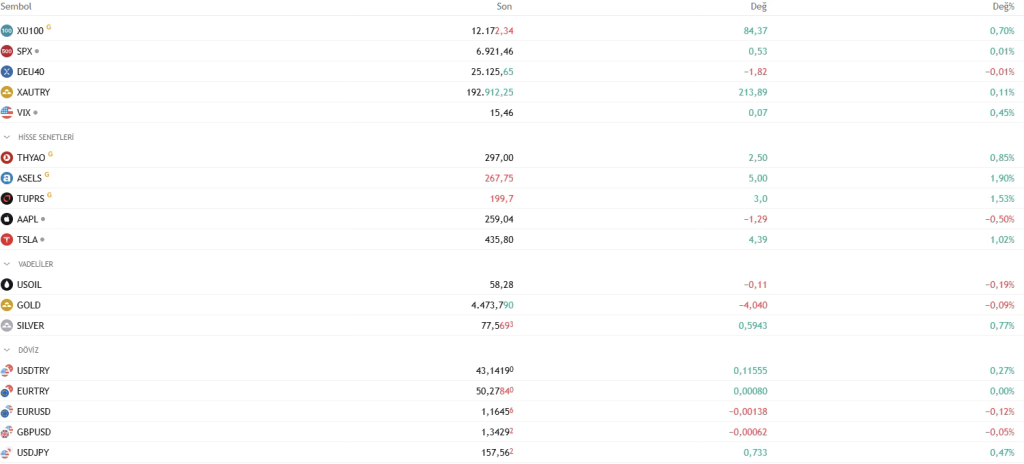Sort by the Son column header
The height and width of the screenshot is (464, 1024).
(x=504, y=6)
